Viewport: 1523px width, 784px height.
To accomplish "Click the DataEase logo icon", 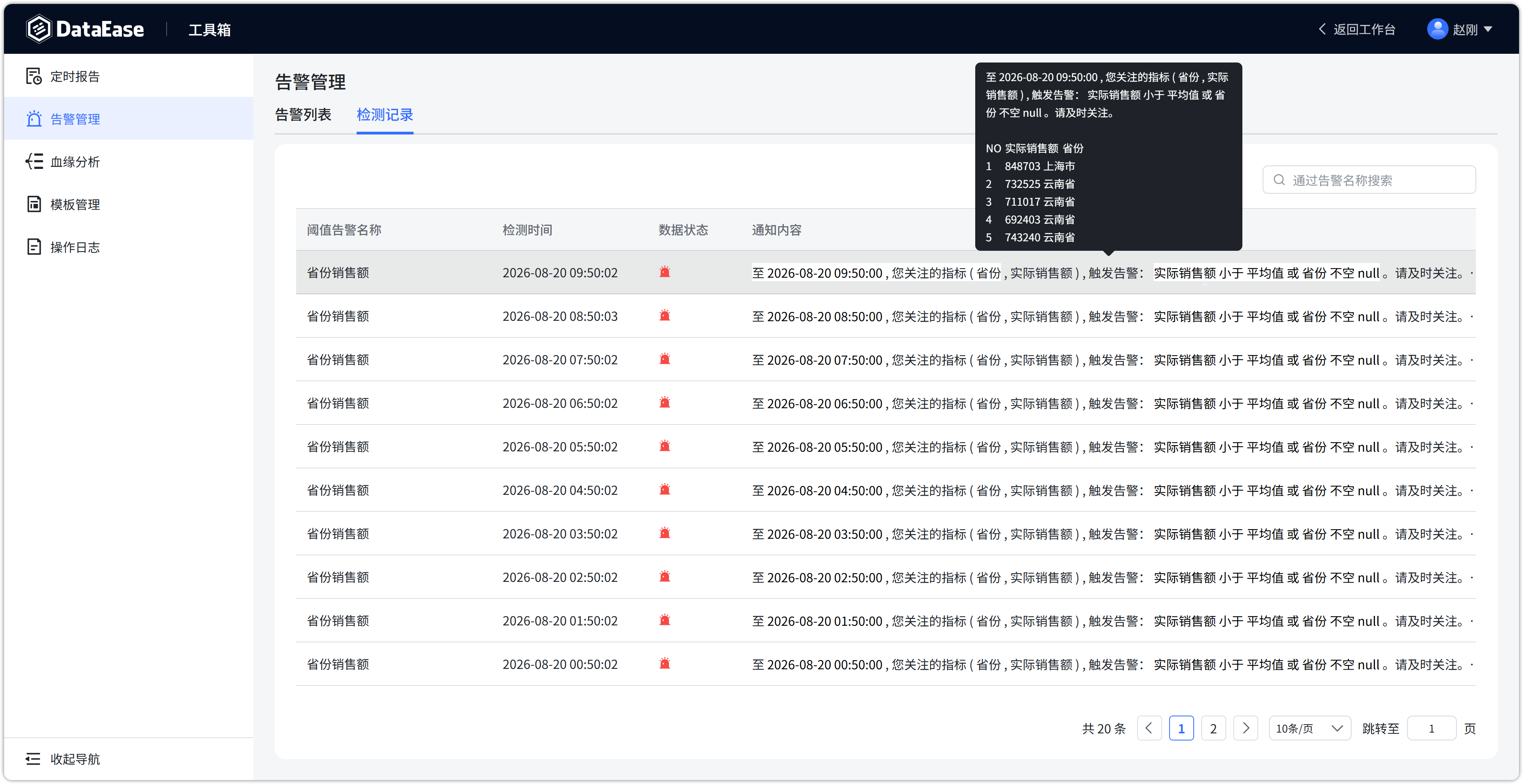I will coord(38,29).
